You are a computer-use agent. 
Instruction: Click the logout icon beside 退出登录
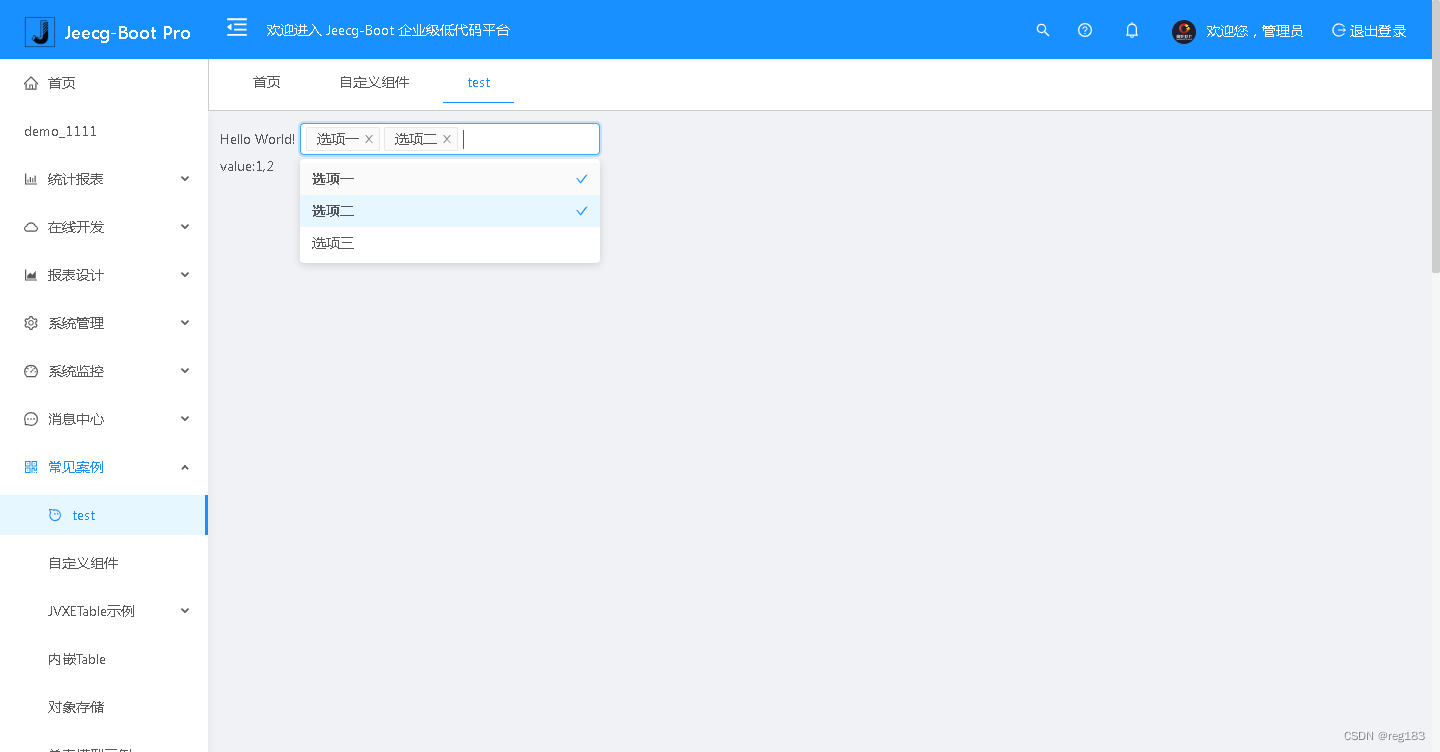click(x=1339, y=31)
